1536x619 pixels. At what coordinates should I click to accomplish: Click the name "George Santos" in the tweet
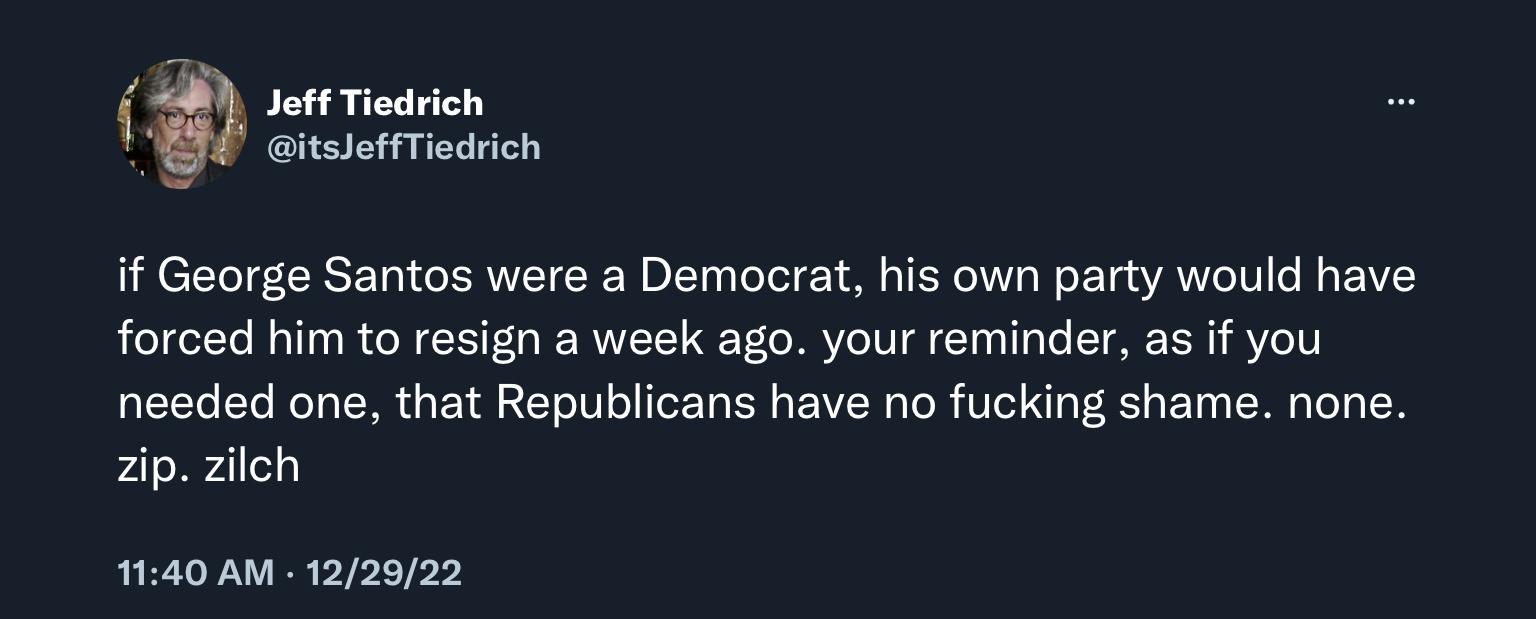[314, 277]
